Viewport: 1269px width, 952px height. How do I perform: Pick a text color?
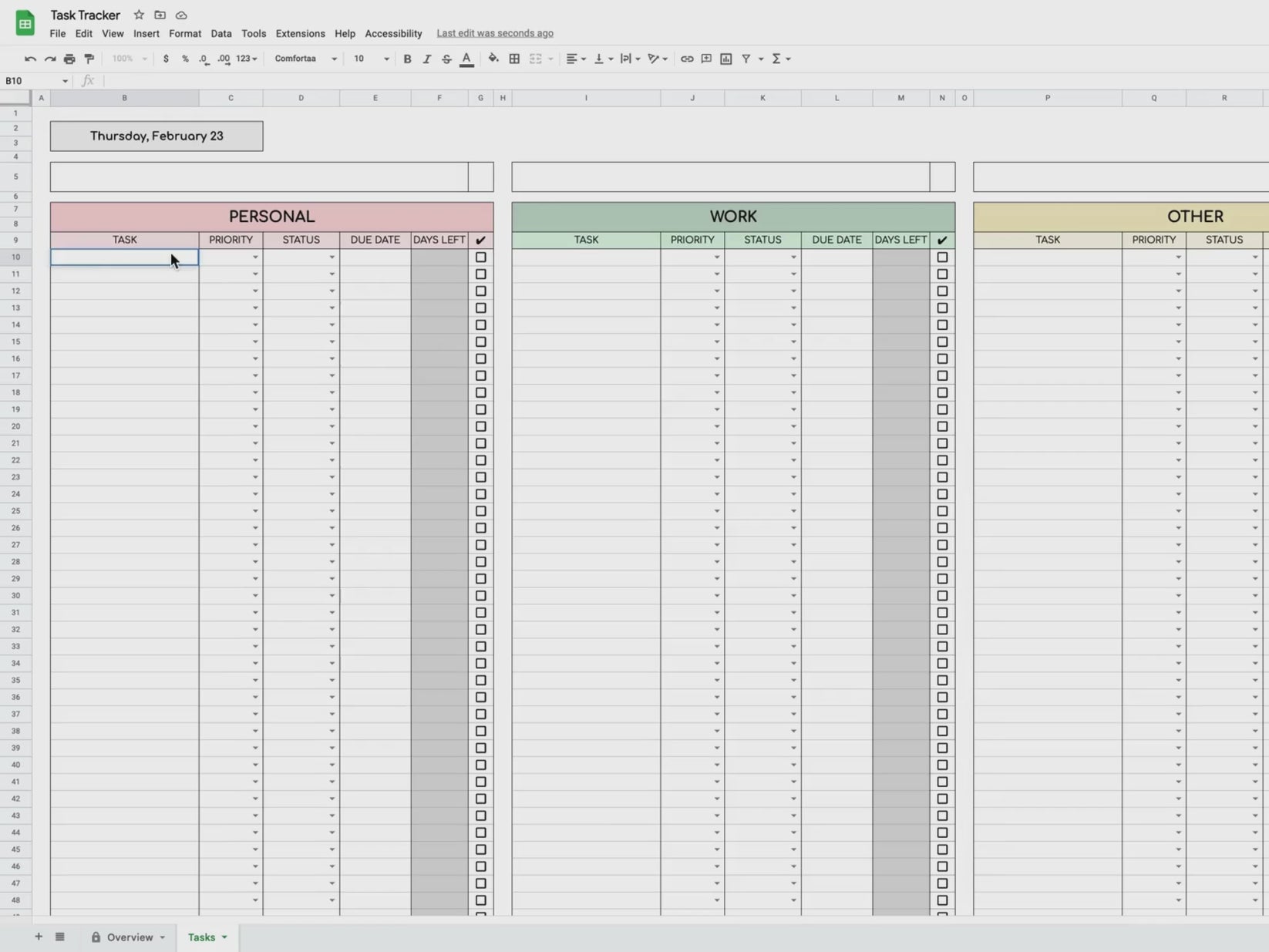(466, 58)
